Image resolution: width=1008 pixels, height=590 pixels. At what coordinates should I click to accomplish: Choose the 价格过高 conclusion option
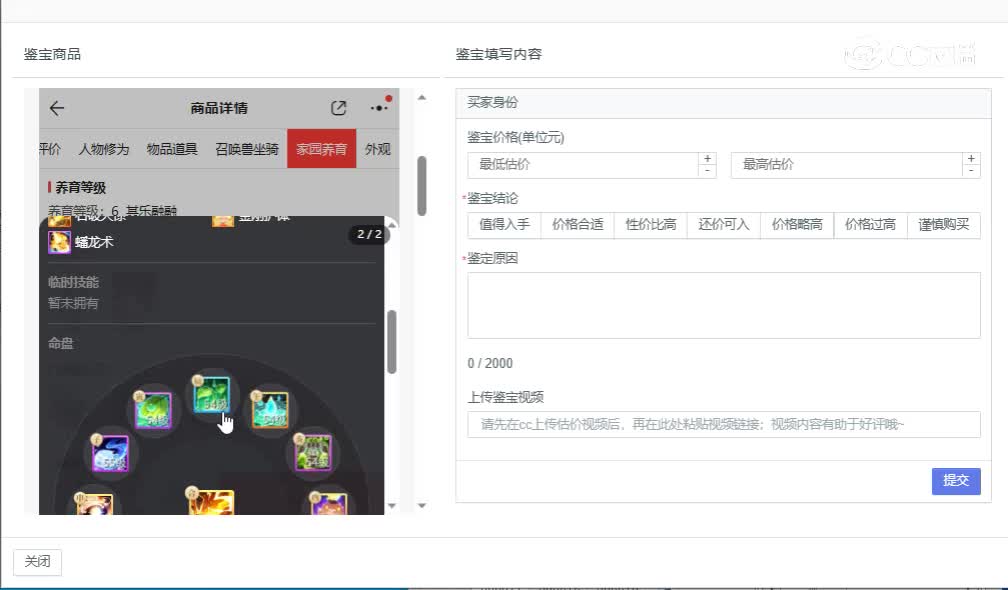(870, 225)
